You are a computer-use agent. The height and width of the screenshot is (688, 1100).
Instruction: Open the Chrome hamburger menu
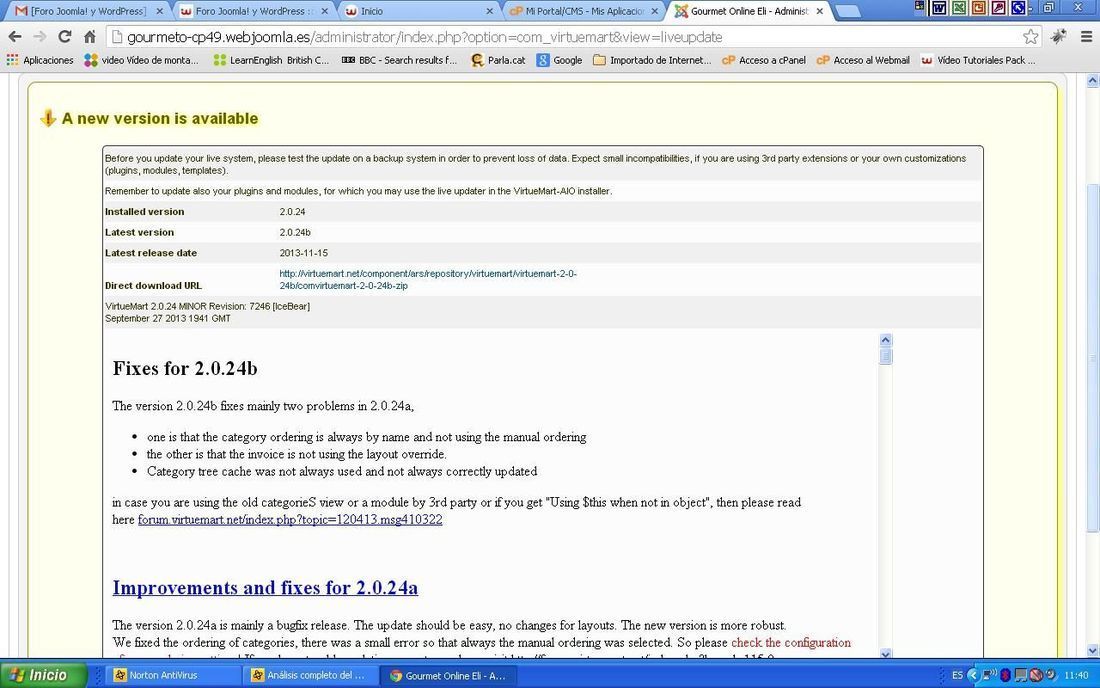point(1086,36)
